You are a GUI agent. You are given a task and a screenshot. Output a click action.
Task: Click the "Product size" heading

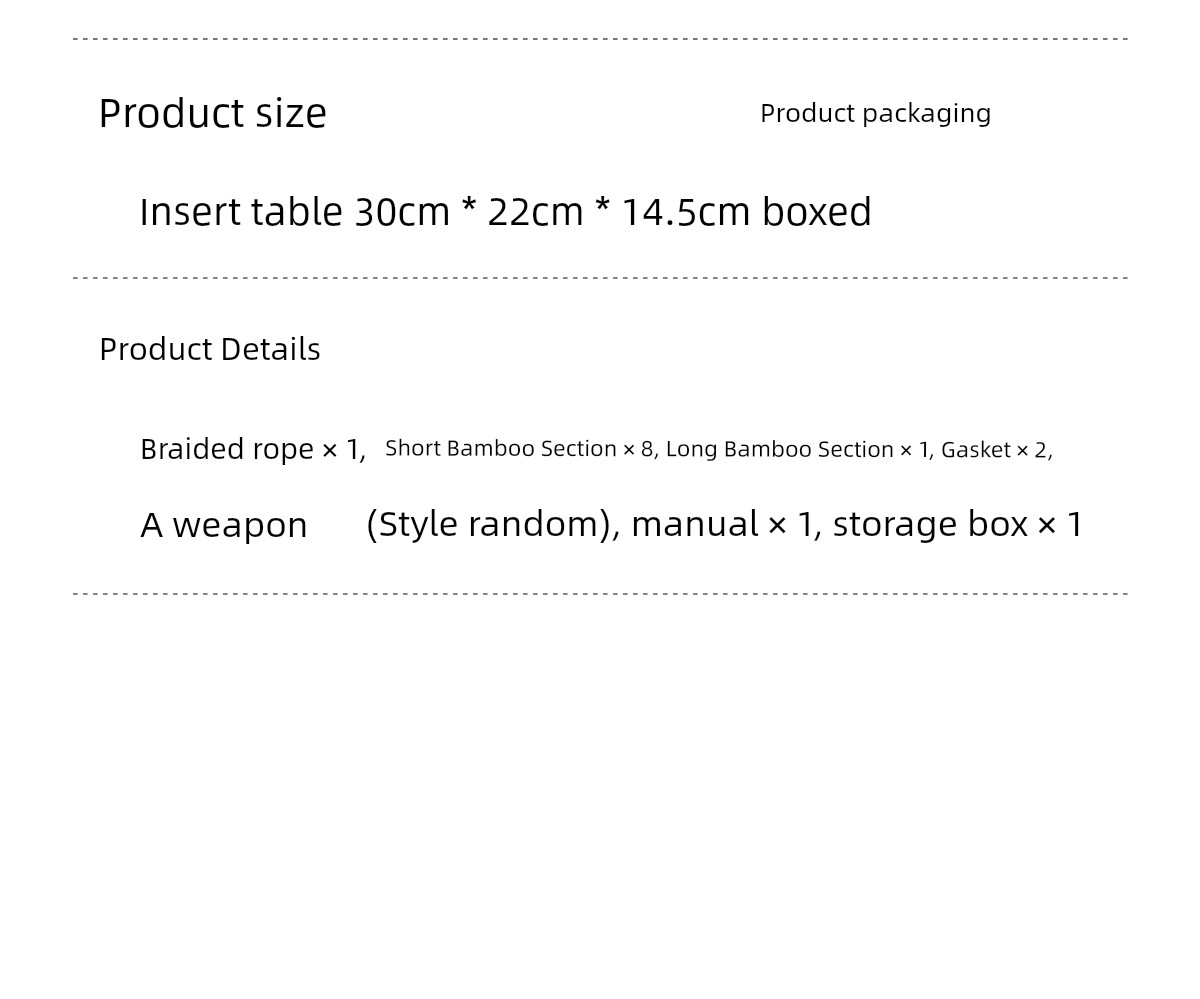point(212,114)
